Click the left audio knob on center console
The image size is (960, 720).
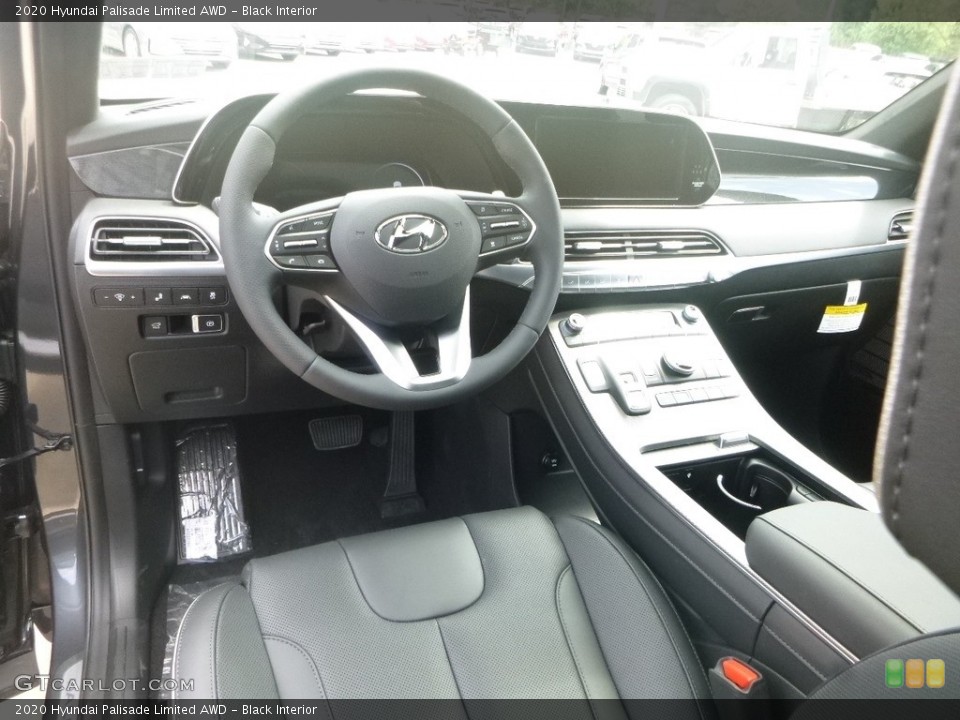coord(574,323)
